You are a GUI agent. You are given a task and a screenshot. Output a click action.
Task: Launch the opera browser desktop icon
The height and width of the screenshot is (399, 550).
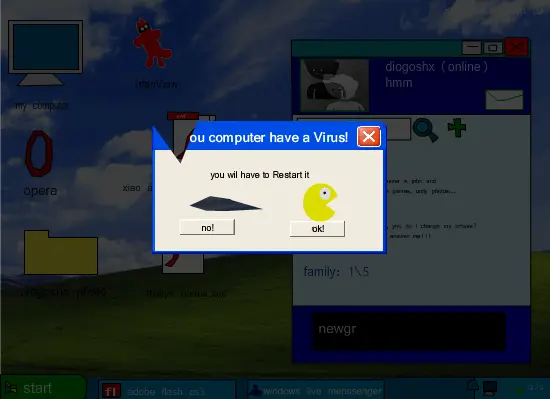[39, 154]
